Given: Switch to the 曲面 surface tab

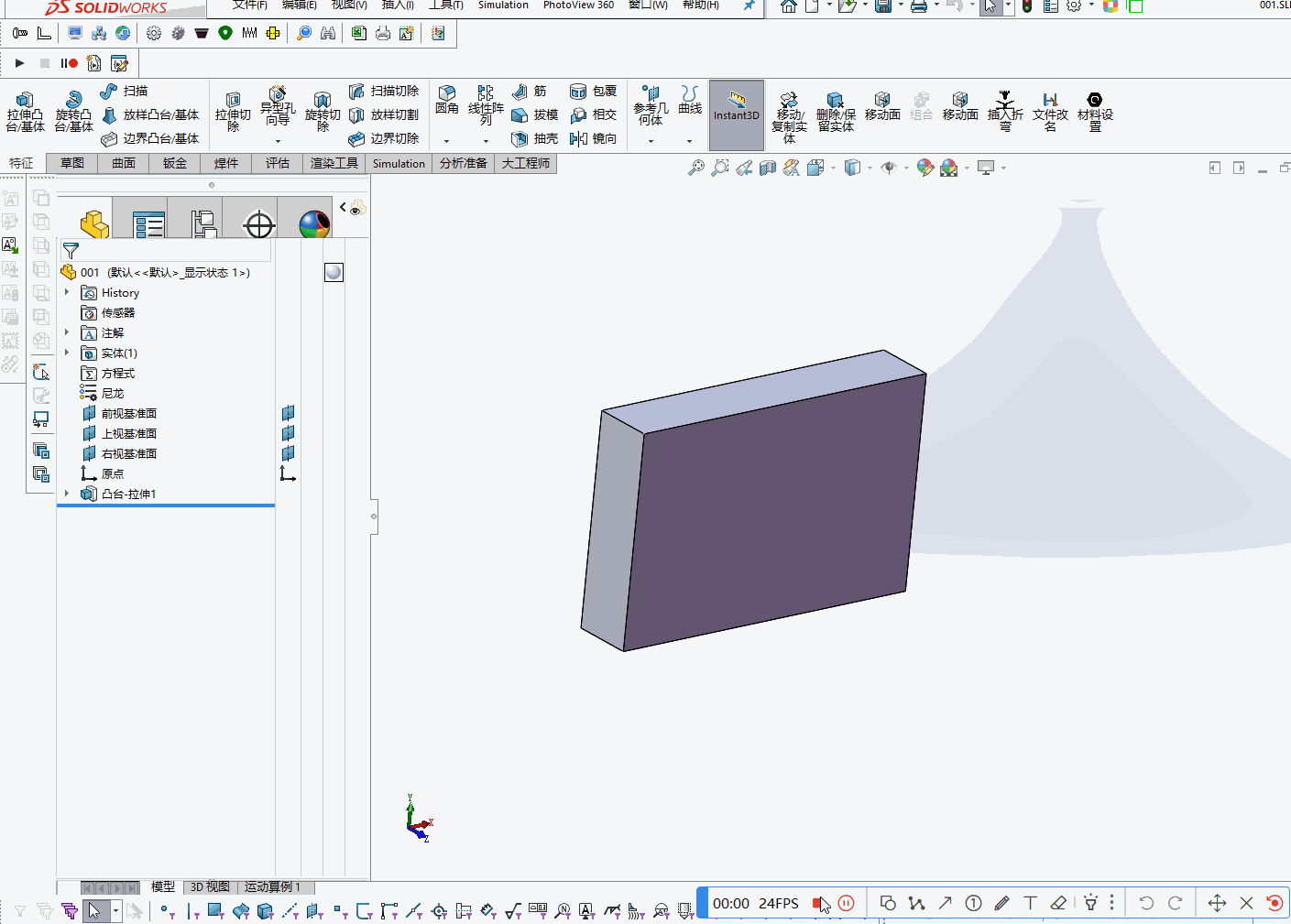Looking at the screenshot, I should pyautogui.click(x=124, y=163).
